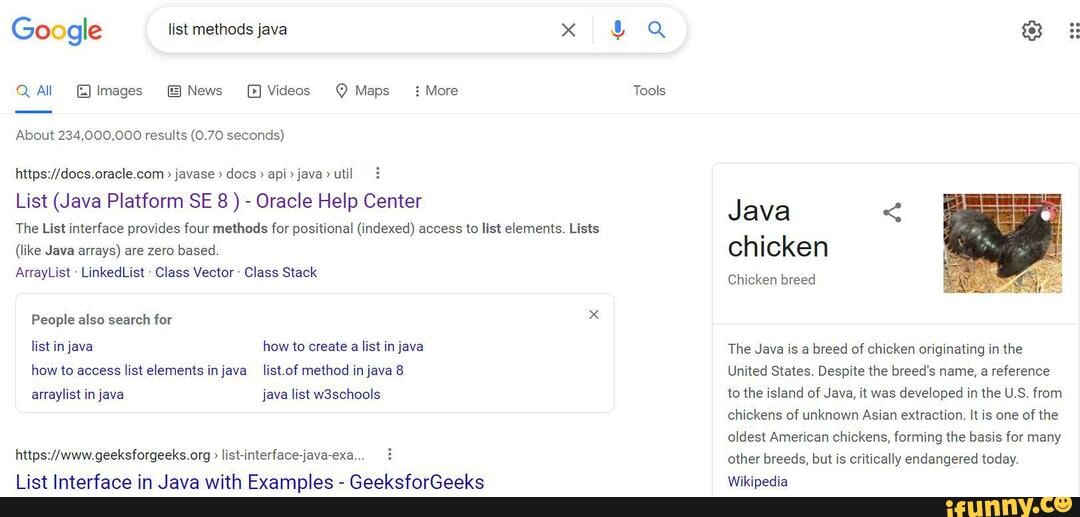Viewport: 1080px width, 517px height.
Task: Switch to the Videos tab
Action: coord(279,91)
